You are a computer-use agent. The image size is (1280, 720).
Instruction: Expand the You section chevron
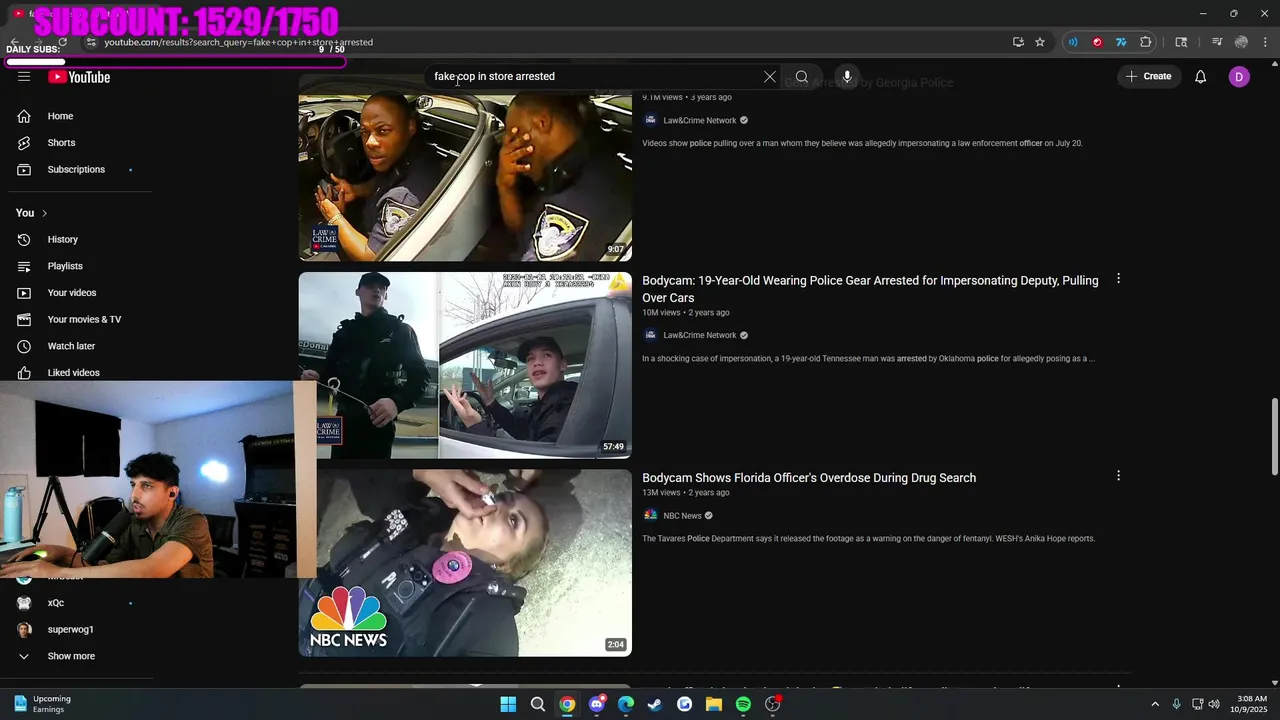[x=44, y=213]
